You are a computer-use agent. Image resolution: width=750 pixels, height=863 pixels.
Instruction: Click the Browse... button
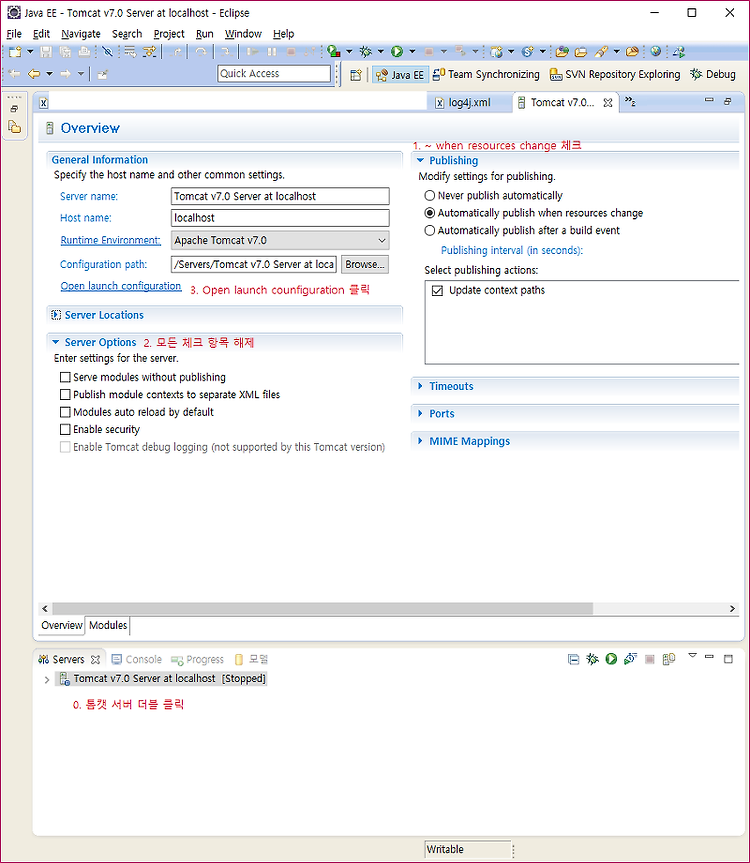pyautogui.click(x=365, y=265)
